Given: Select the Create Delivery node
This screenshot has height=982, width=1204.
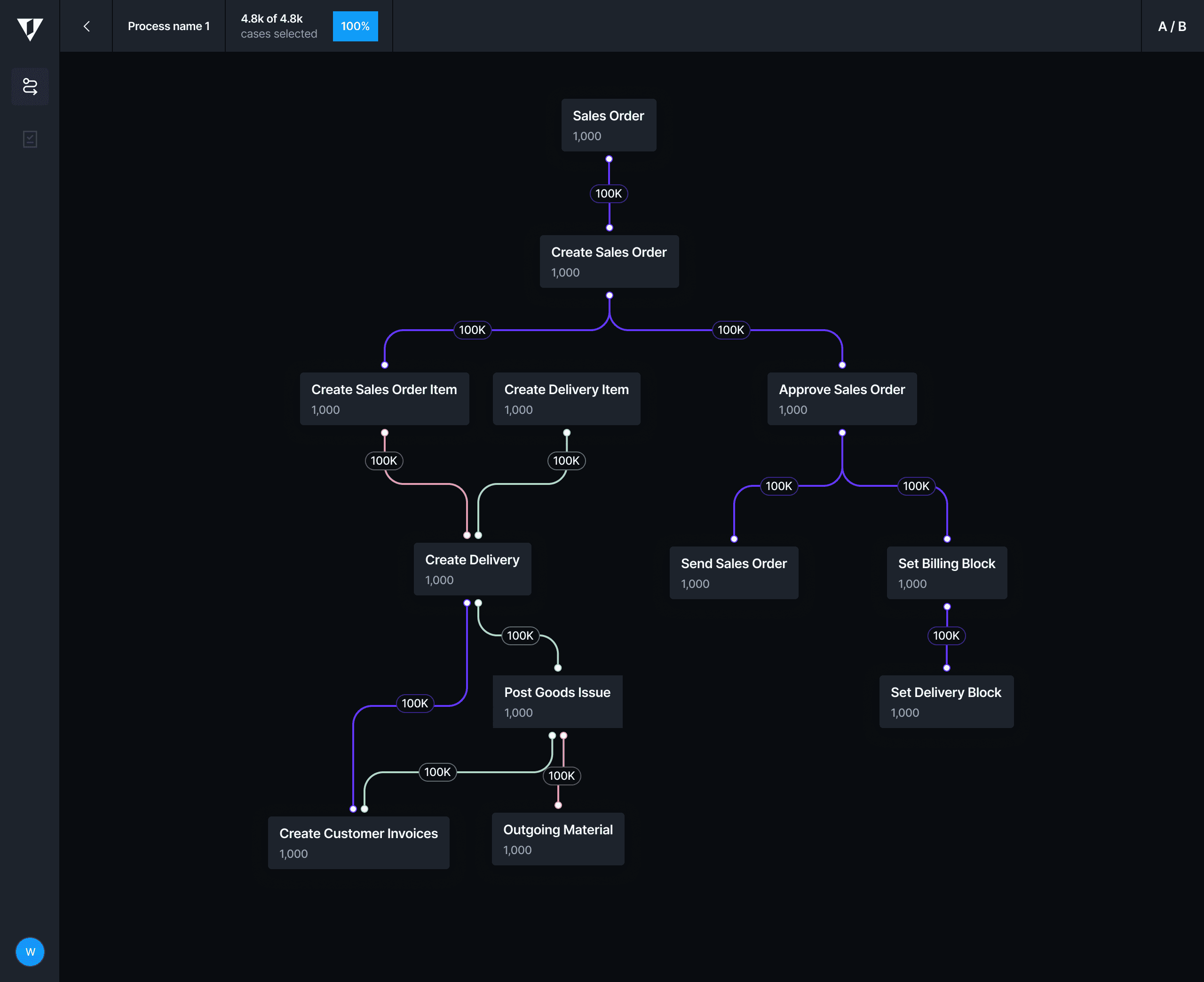Looking at the screenshot, I should 472,569.
